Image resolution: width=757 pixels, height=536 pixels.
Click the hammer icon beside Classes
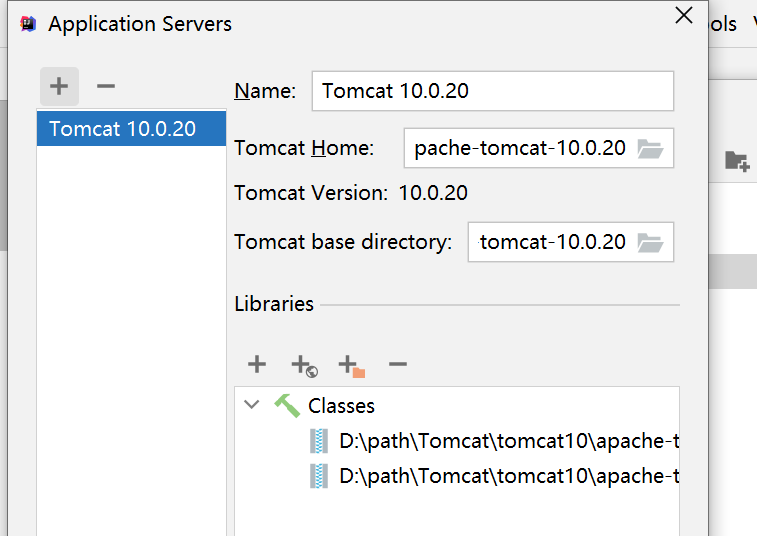click(287, 405)
